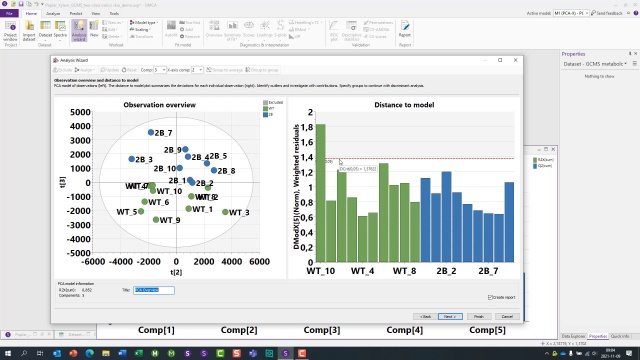The height and width of the screenshot is (360, 640).
Task: Open the Project window icon
Action: pyautogui.click(x=10, y=31)
